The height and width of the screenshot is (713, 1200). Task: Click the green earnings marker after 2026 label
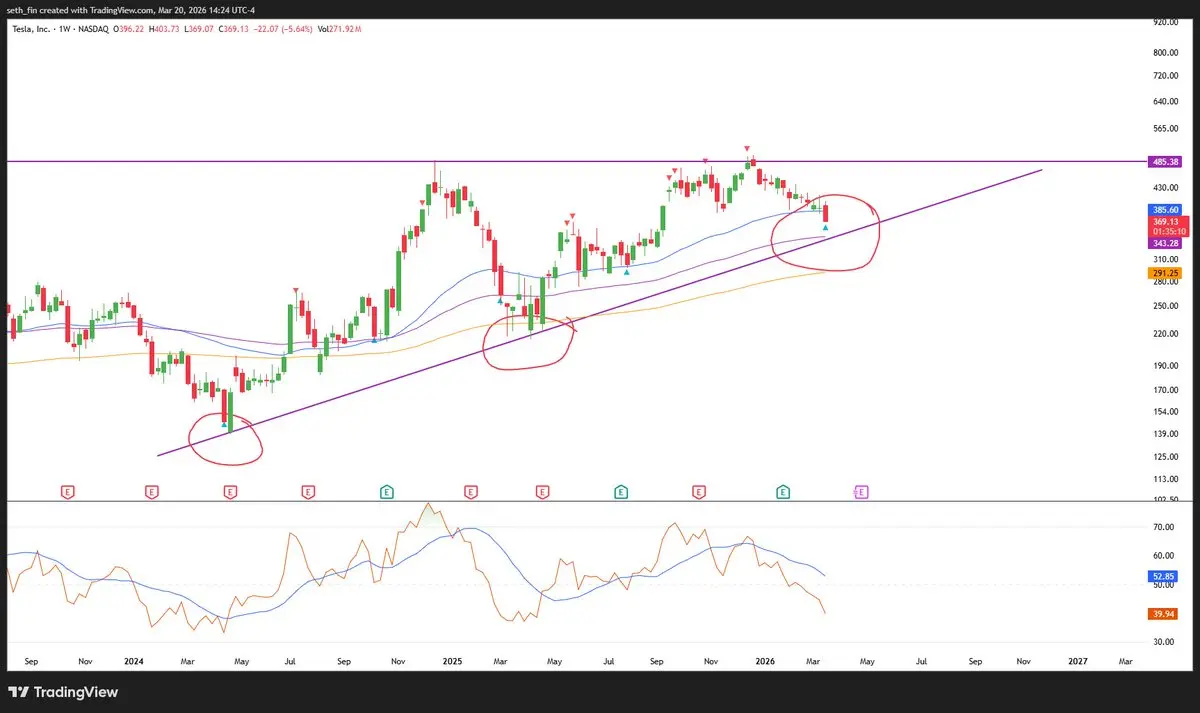pyautogui.click(x=783, y=492)
